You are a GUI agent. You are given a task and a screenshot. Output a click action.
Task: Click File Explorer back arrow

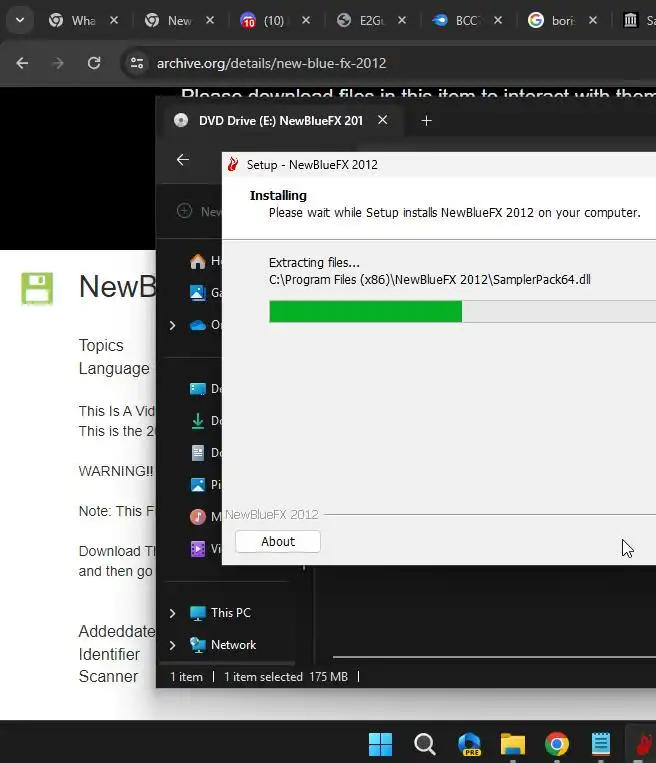pos(183,160)
